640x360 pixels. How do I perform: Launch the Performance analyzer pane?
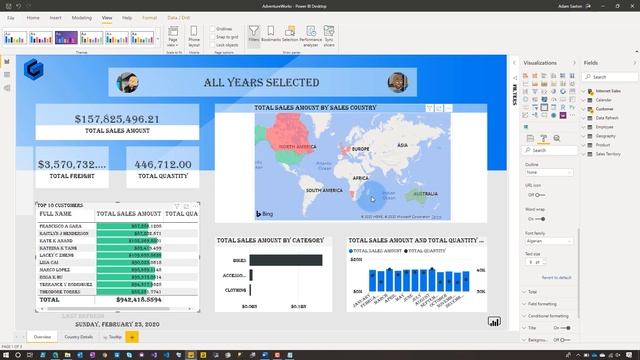click(x=311, y=36)
